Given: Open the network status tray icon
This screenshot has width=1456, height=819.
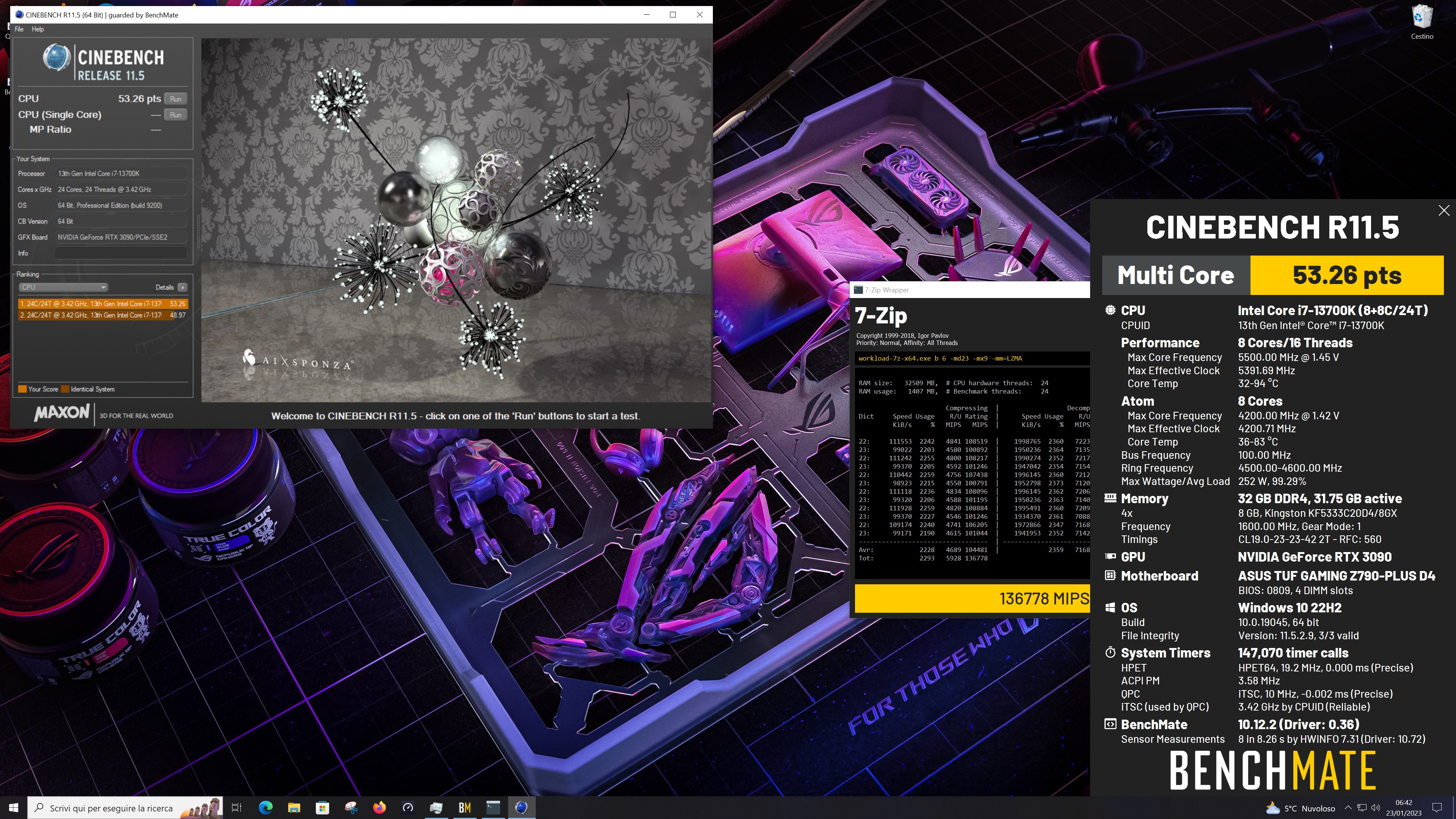Looking at the screenshot, I should click(x=1362, y=808).
